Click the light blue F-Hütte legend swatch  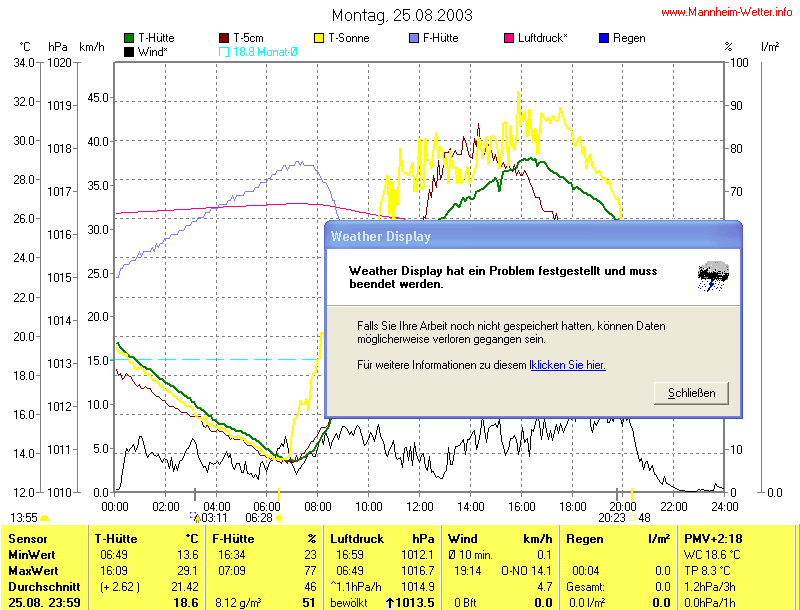[414, 38]
